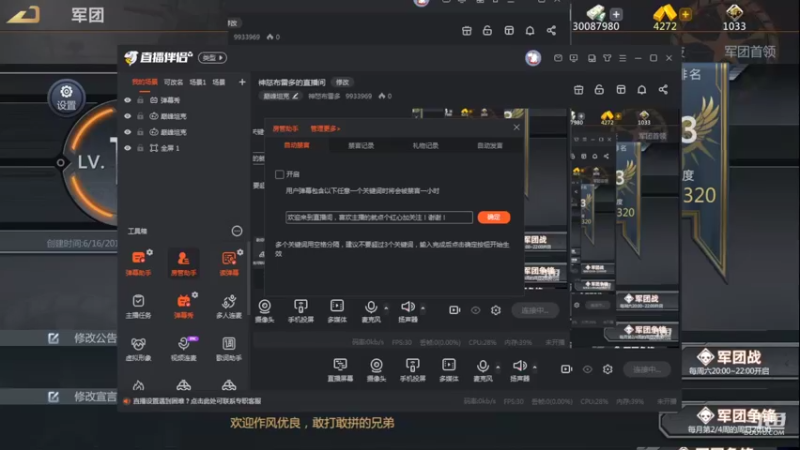800x450 pixels.
Task: Toggle lock on 弹幕秀 source
Action: pyautogui.click(x=140, y=101)
